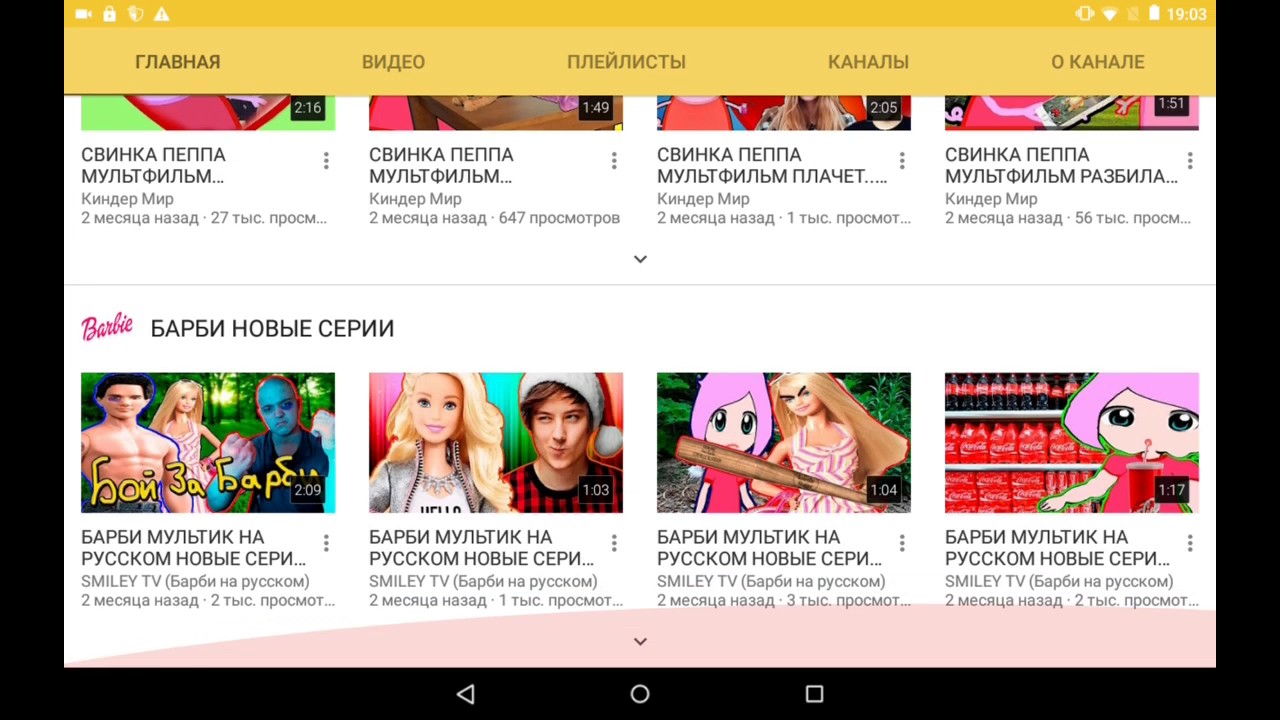The height and width of the screenshot is (720, 1280).
Task: Open options menu for ПЛАЧЕТ Свинка Пеппа video
Action: 902,161
